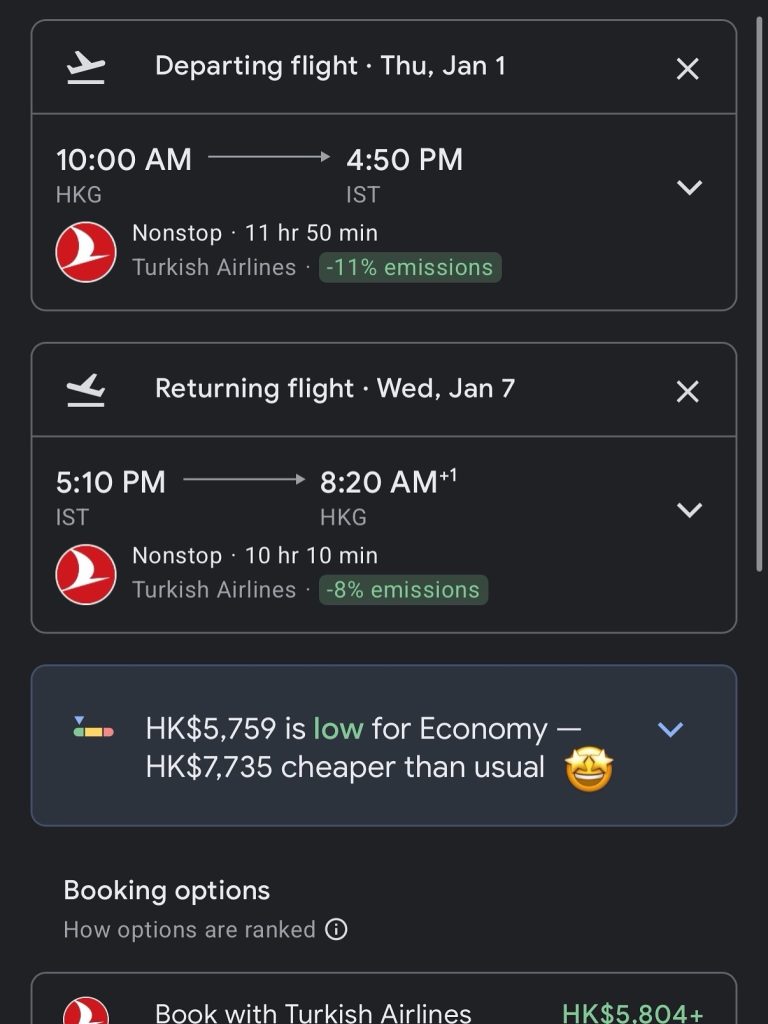
Task: Expand returning flight IST to HKG details
Action: (690, 509)
